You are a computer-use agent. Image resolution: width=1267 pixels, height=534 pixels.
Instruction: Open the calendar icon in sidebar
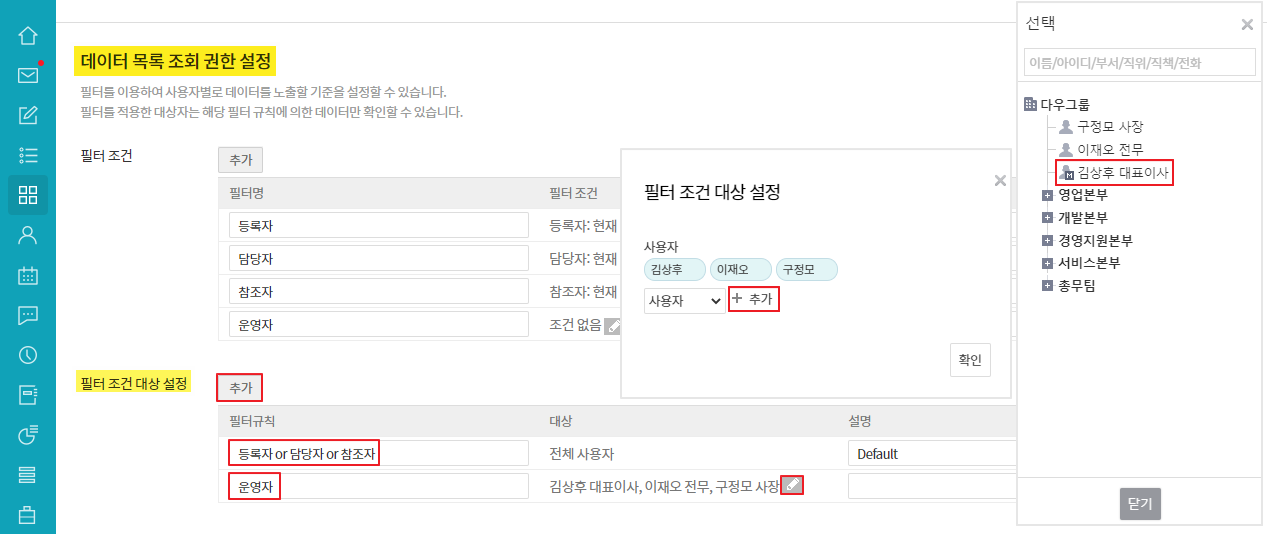coord(28,275)
